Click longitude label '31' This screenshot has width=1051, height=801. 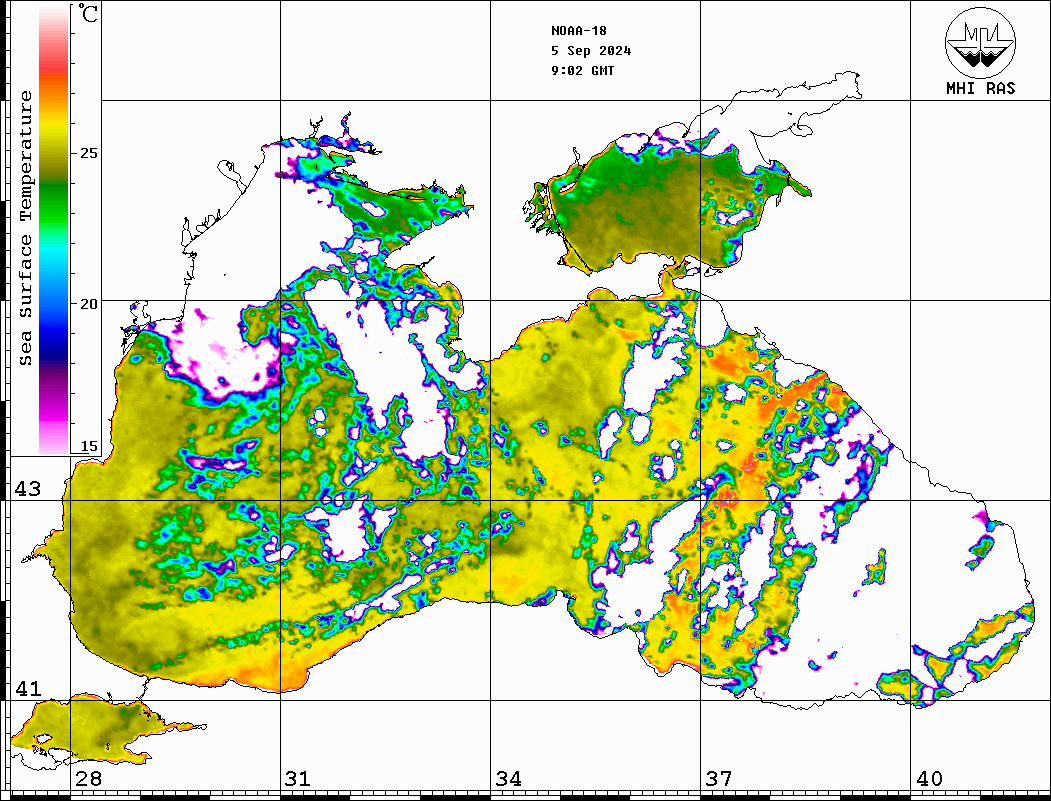click(x=298, y=778)
